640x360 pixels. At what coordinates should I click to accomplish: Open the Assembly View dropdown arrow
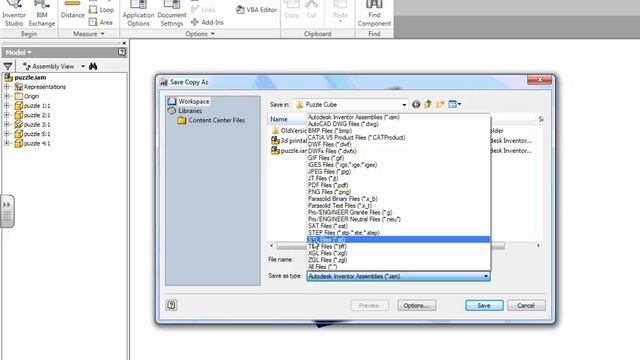(83, 66)
